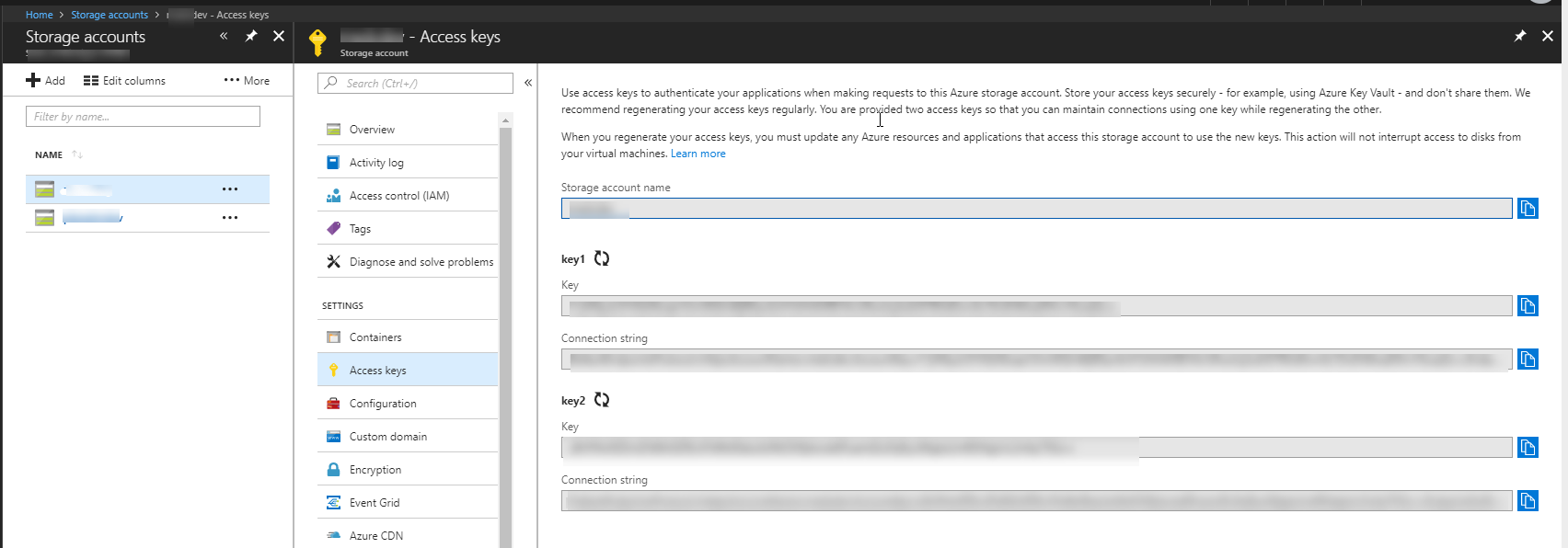Open Edit columns
Image resolution: width=1568 pixels, height=548 pixels.
pyautogui.click(x=125, y=81)
